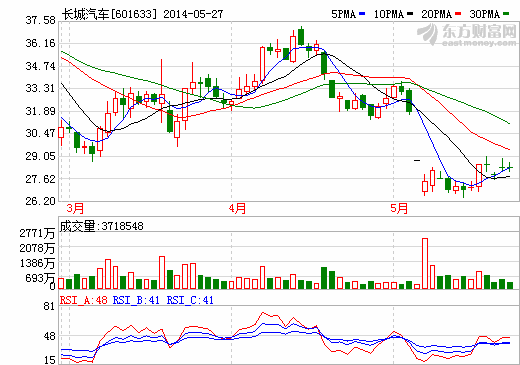The image size is (520, 365).
Task: Click the 4月 month marker
Action: tap(237, 208)
